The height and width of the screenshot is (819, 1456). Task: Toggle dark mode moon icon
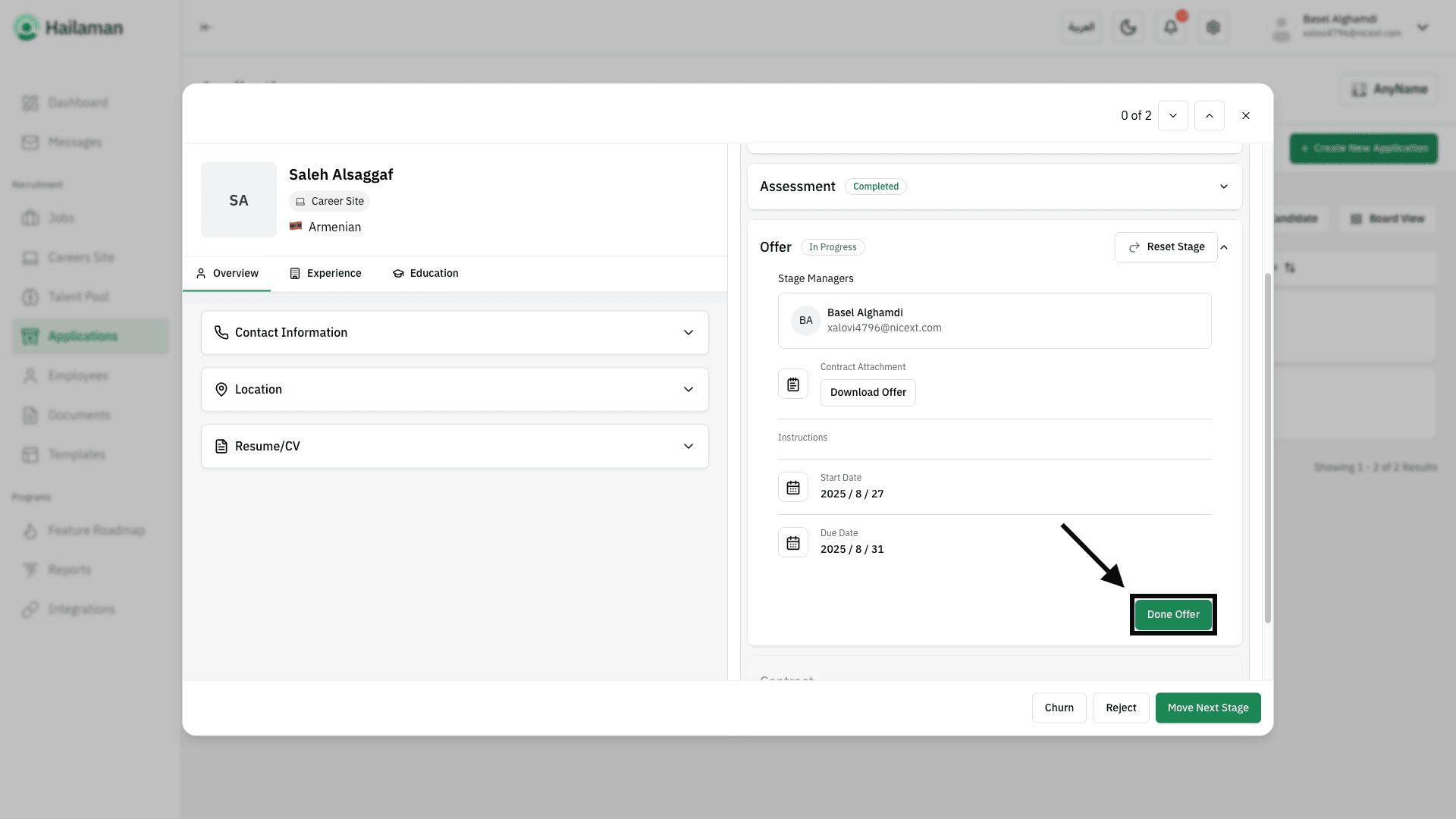click(x=1128, y=27)
